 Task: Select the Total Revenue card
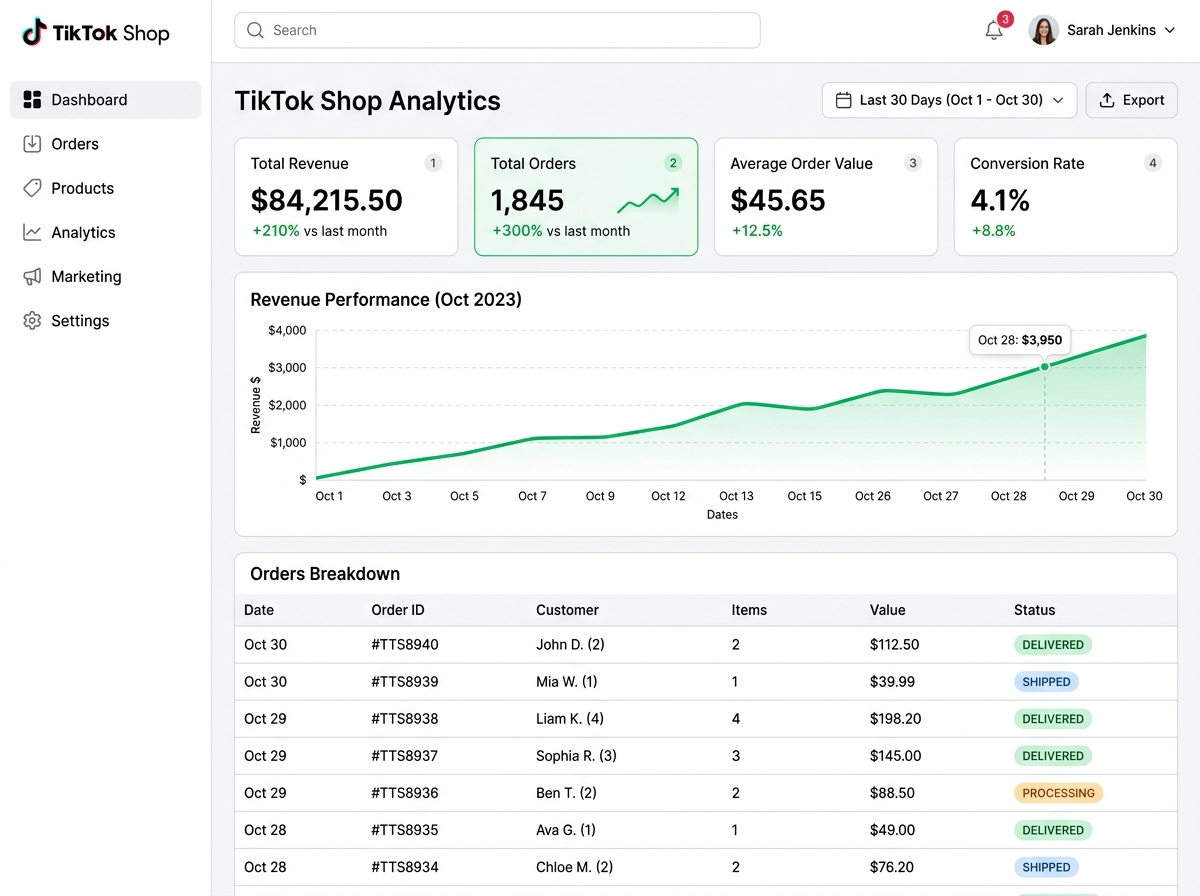coord(346,197)
